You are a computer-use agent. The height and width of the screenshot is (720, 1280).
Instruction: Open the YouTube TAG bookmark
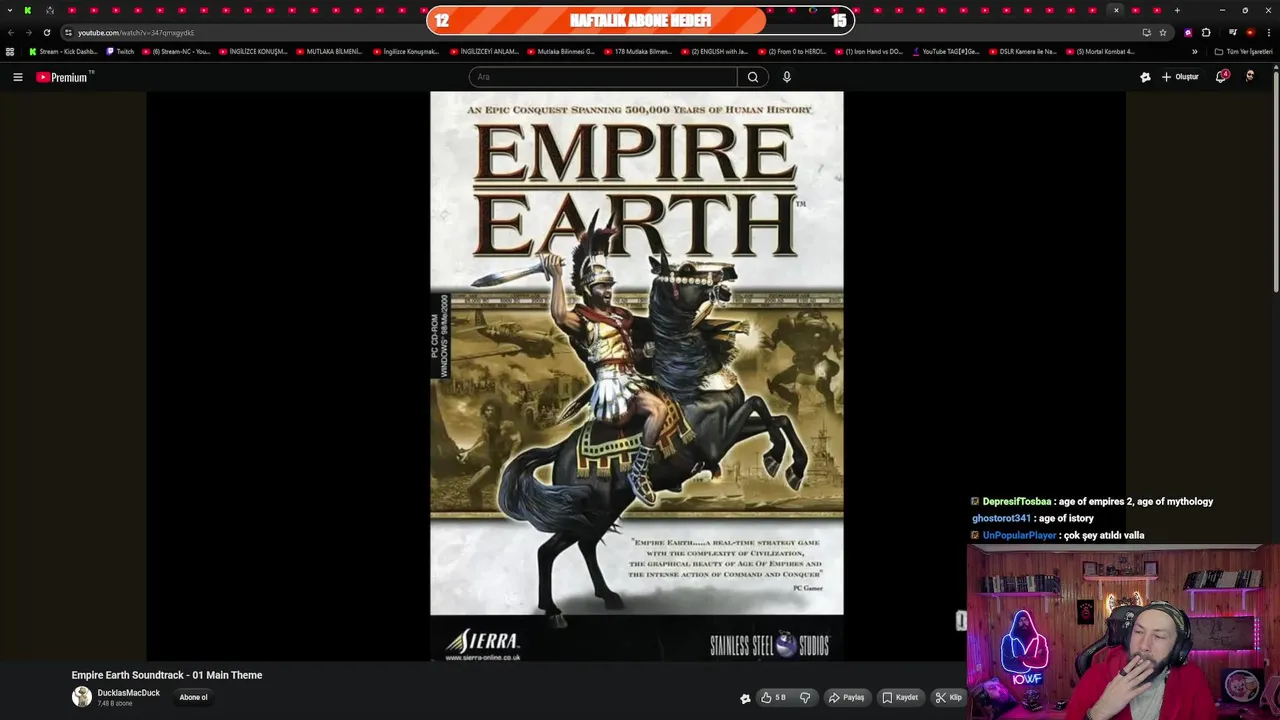(946, 52)
